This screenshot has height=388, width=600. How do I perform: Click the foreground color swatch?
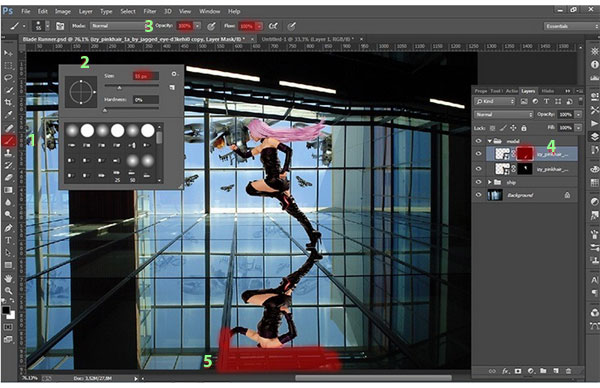pos(6,310)
